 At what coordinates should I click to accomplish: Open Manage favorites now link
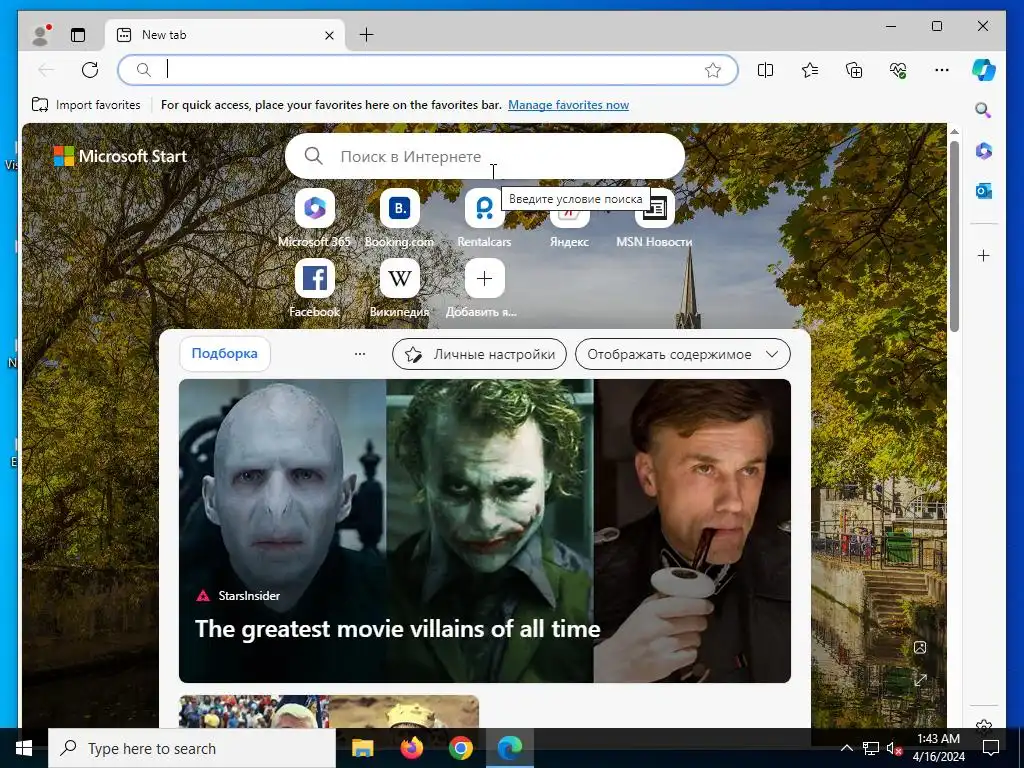tap(568, 104)
